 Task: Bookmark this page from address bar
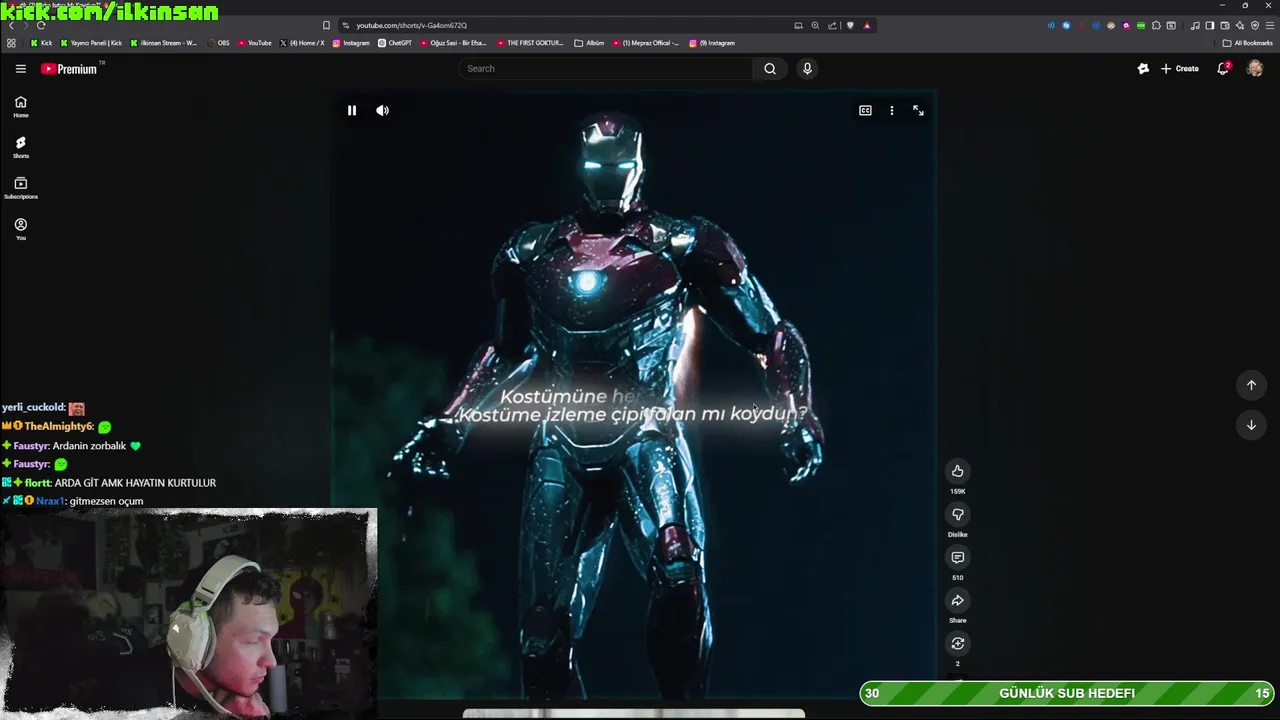pyautogui.click(x=326, y=25)
